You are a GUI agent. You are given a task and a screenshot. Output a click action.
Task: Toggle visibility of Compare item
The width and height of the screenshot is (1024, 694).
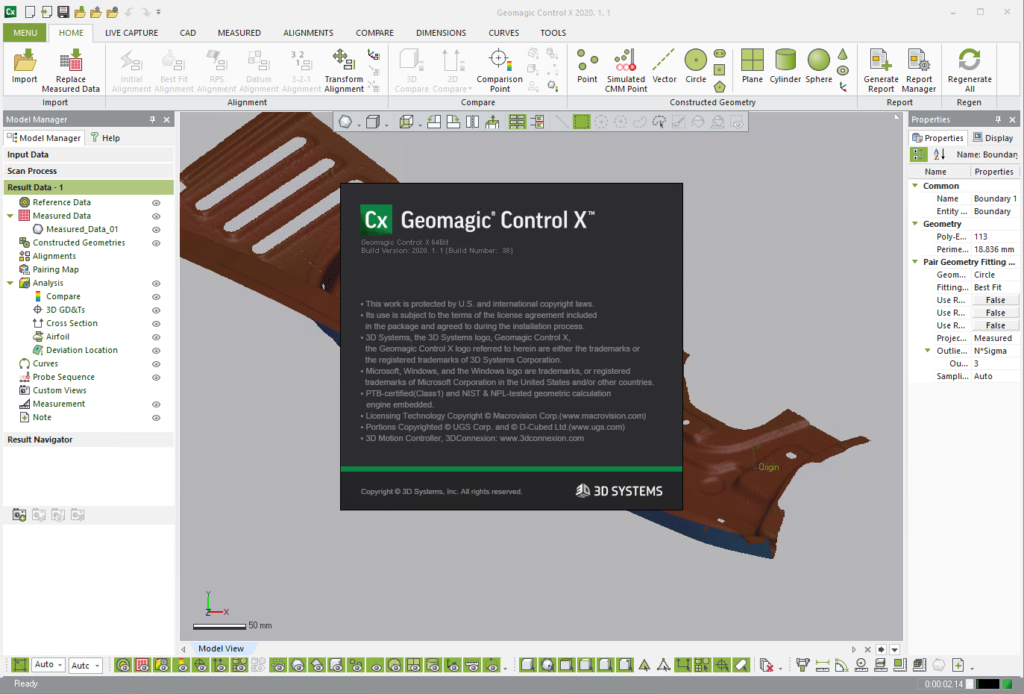tap(156, 297)
